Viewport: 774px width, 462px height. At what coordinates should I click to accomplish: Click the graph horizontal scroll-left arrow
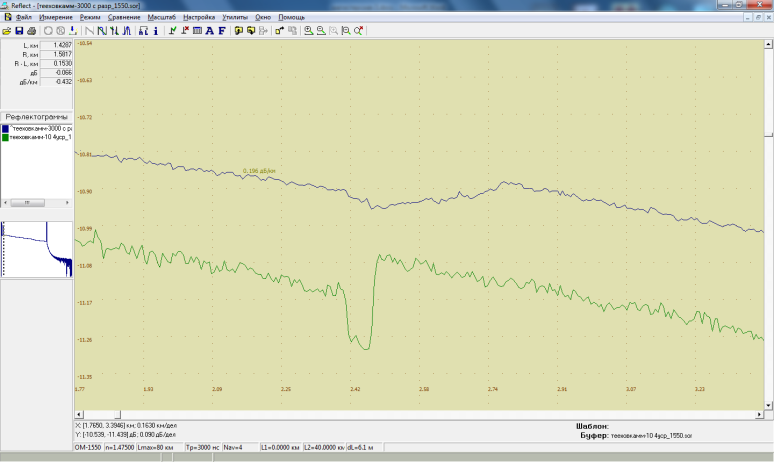coord(79,415)
